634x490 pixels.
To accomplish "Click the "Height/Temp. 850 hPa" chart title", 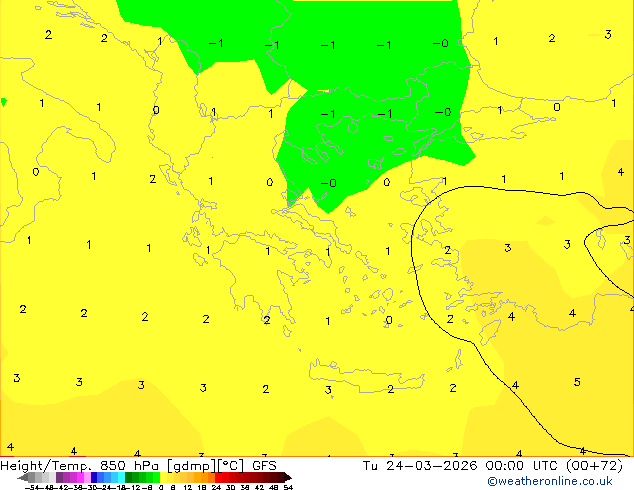I will click(x=79, y=466).
